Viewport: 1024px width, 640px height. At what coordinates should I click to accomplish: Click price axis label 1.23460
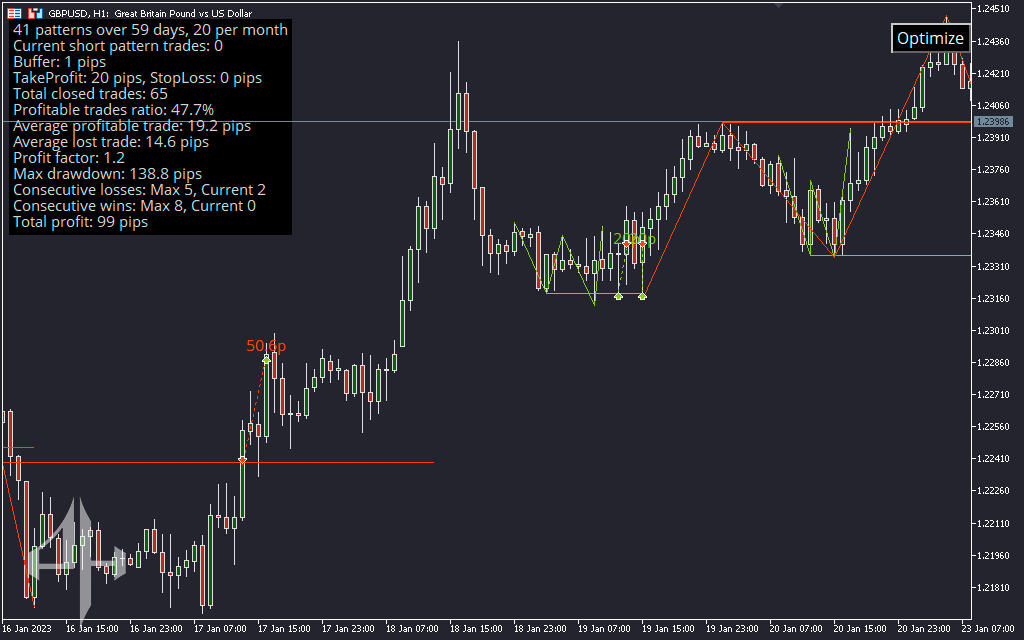tap(993, 234)
